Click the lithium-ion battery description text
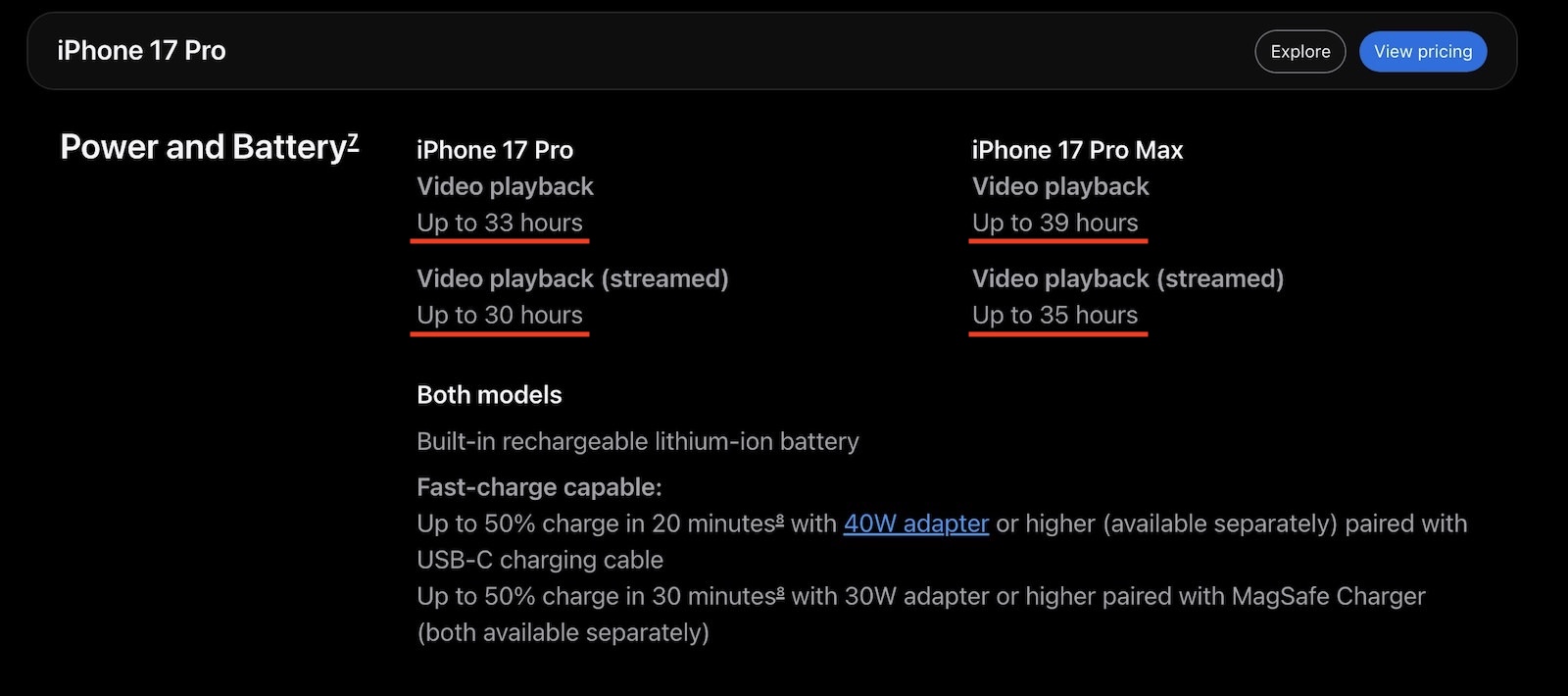This screenshot has width=1568, height=696. point(637,441)
